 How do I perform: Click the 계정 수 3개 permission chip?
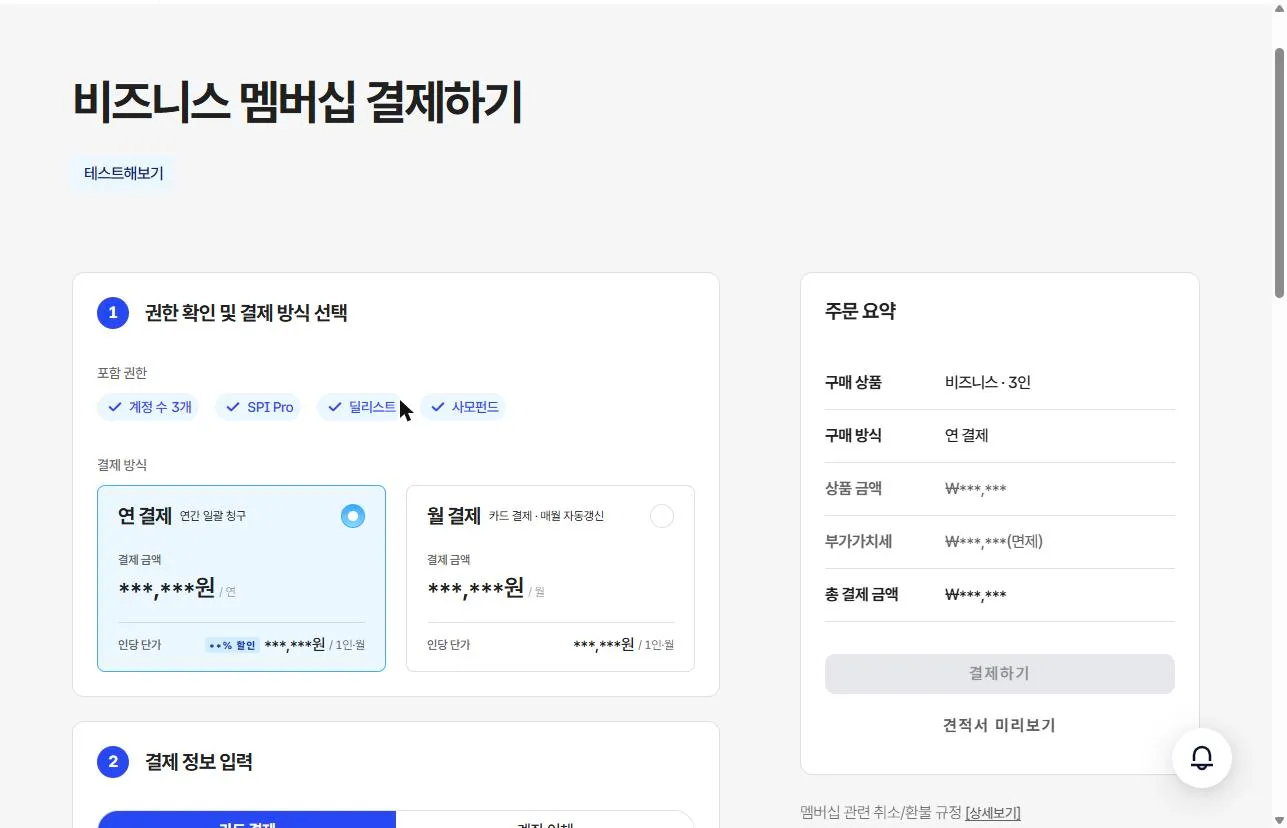148,407
